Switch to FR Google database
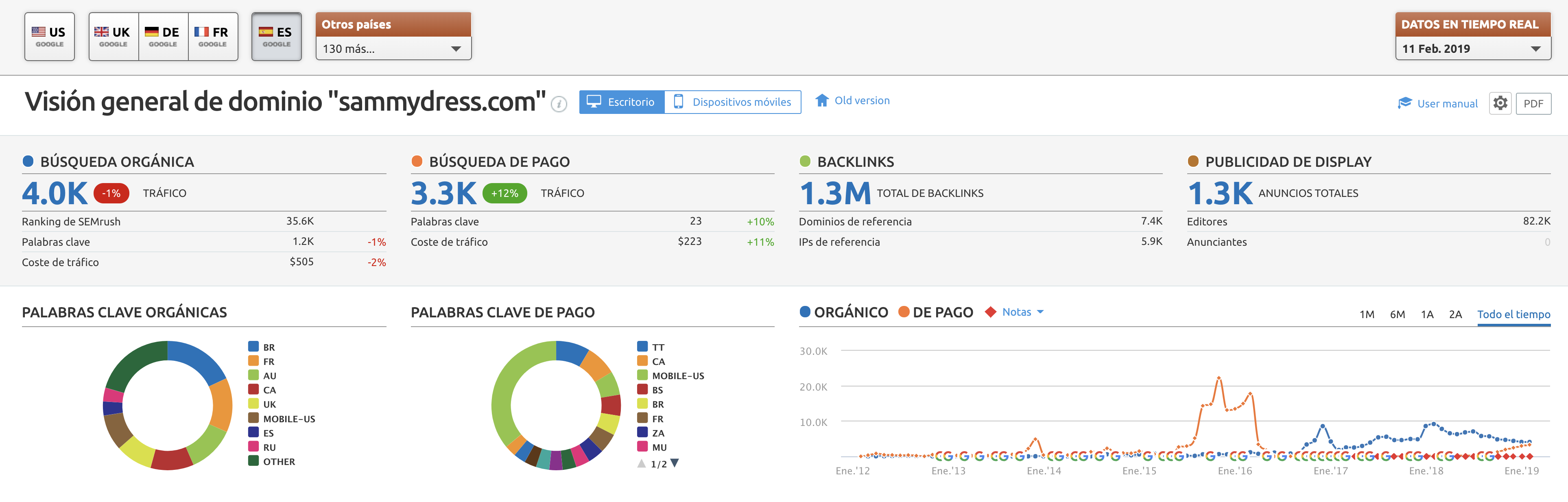The width and height of the screenshot is (1568, 502). coord(212,37)
